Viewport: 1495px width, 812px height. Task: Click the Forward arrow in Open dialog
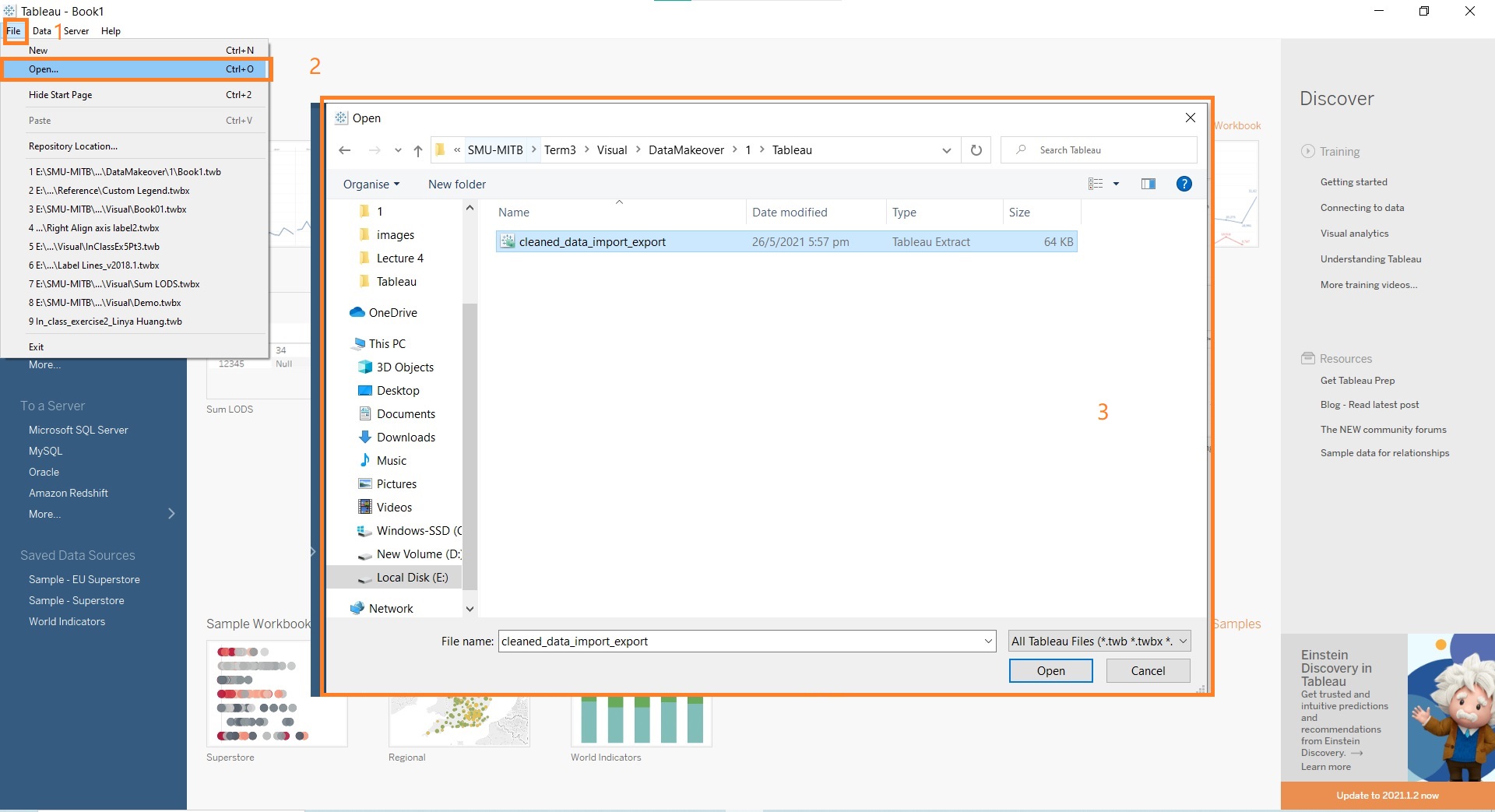point(375,150)
